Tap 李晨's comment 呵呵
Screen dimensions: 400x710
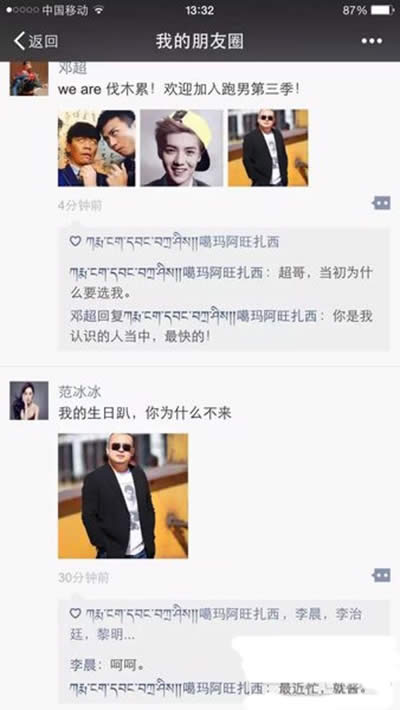pyautogui.click(x=107, y=665)
